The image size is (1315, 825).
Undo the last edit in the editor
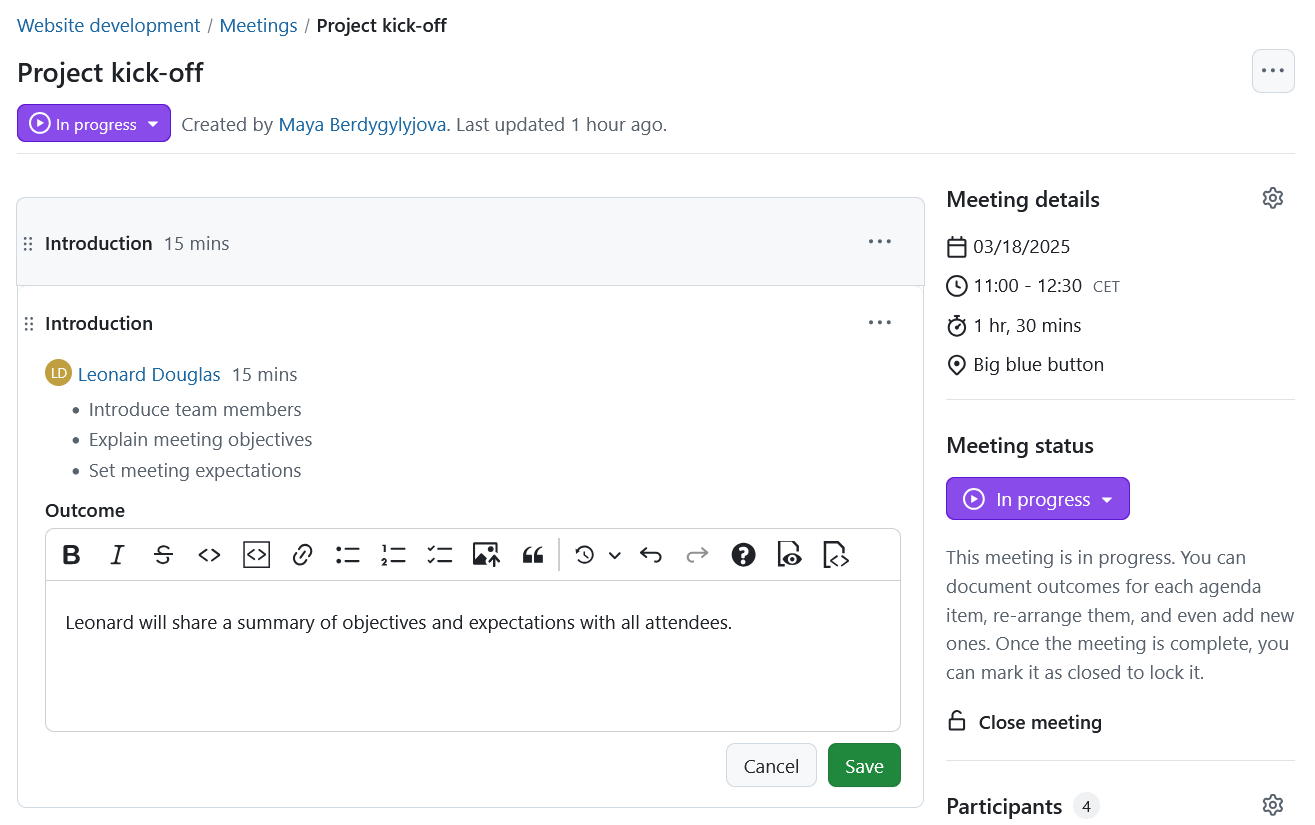[x=651, y=554]
